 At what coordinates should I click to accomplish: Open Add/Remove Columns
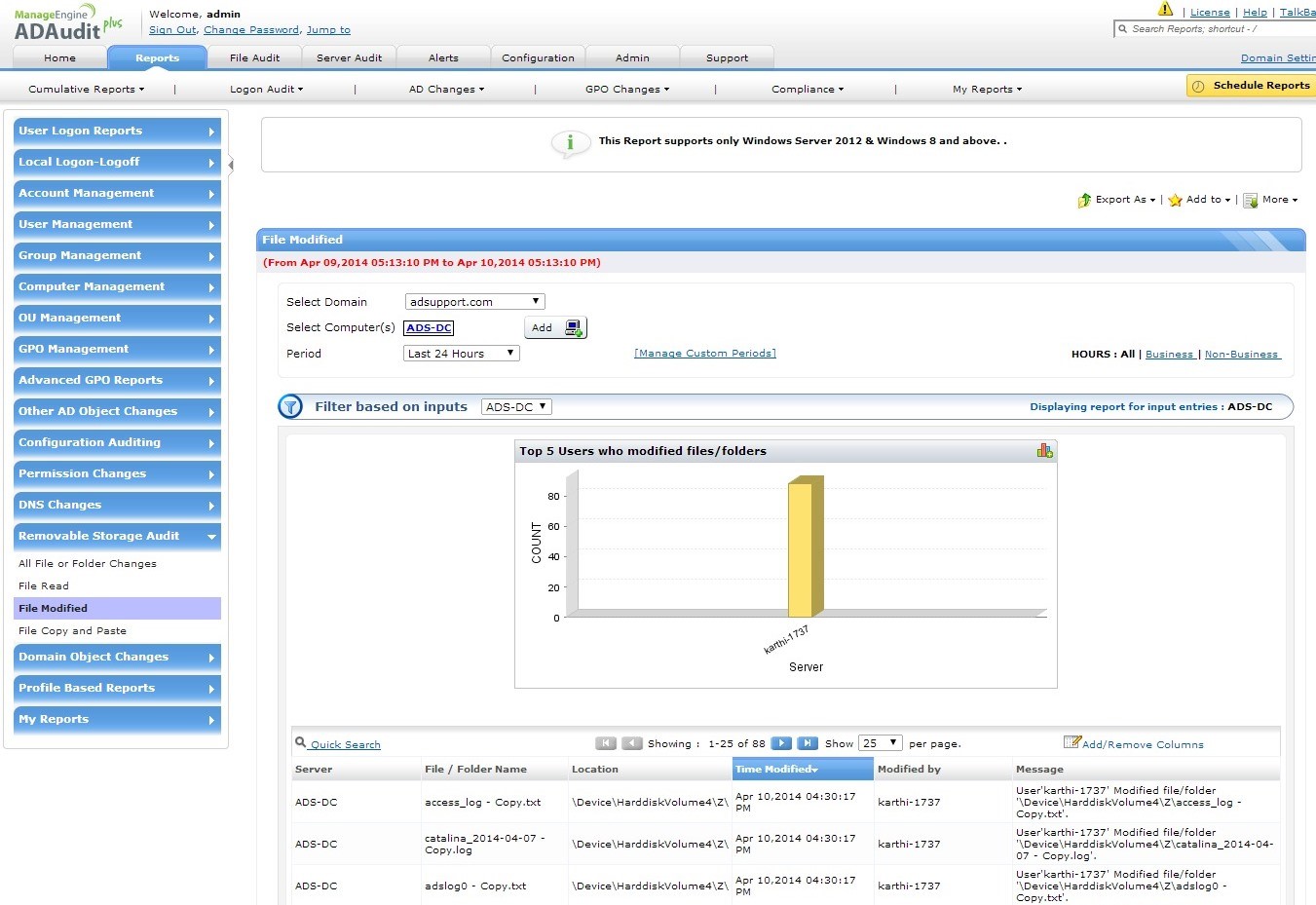coord(1142,744)
